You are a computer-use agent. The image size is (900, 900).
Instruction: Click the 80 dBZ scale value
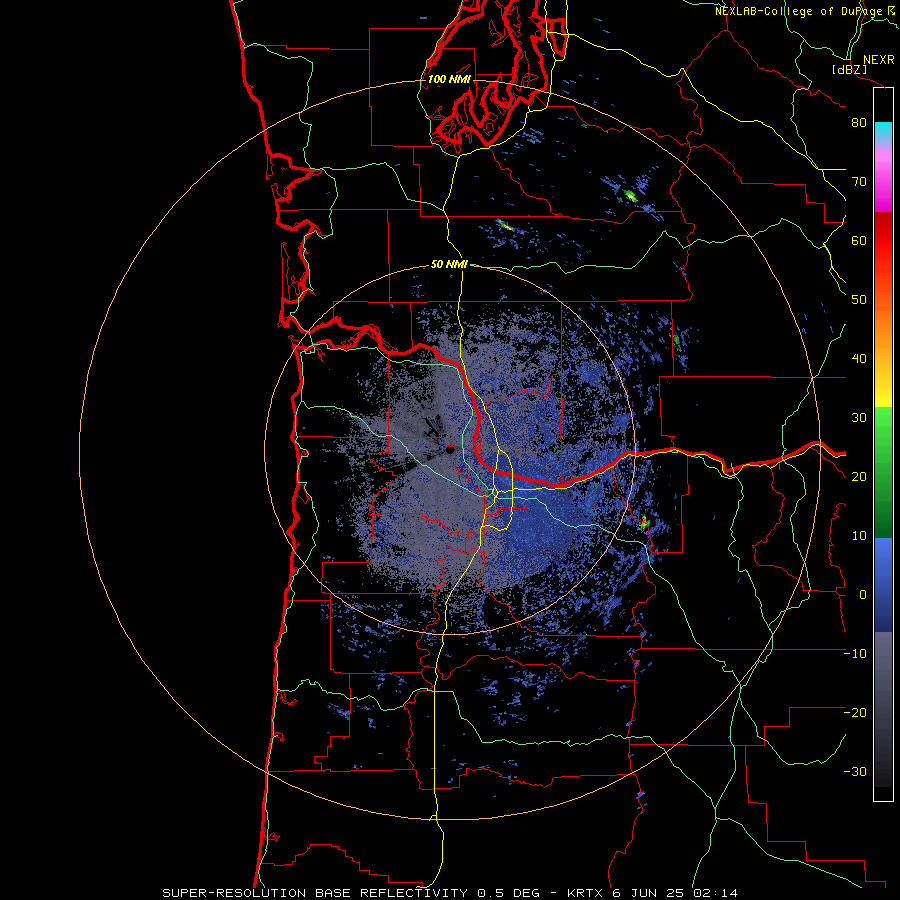pos(859,123)
